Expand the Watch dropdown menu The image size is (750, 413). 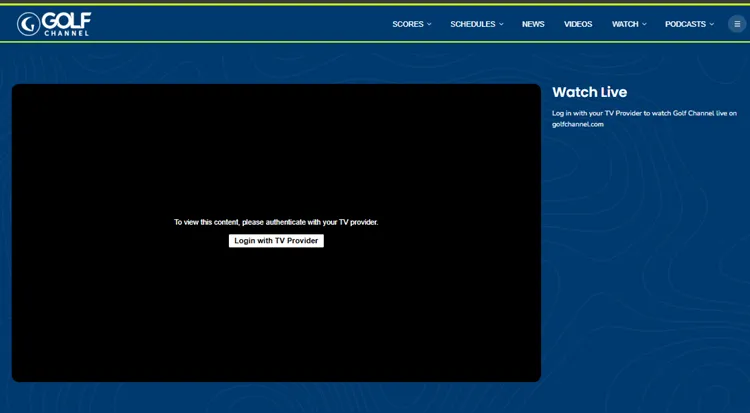point(629,24)
